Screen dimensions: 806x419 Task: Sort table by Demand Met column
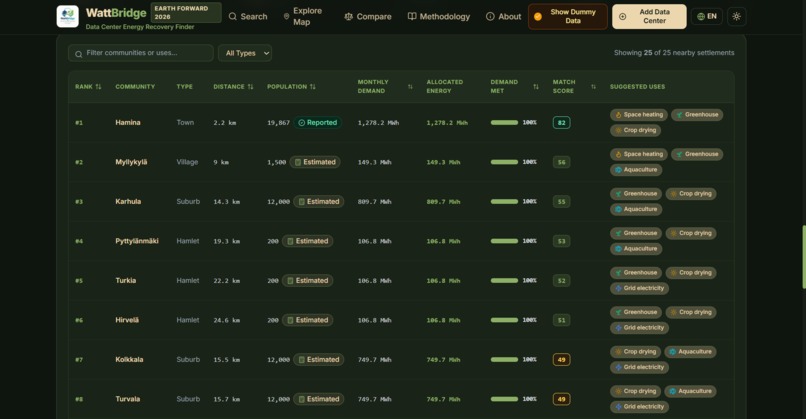pyautogui.click(x=515, y=86)
